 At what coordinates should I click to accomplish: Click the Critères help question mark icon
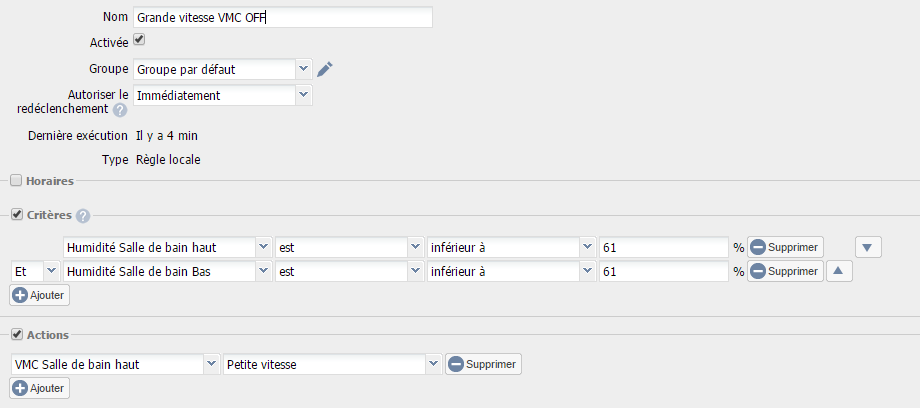pos(83,216)
